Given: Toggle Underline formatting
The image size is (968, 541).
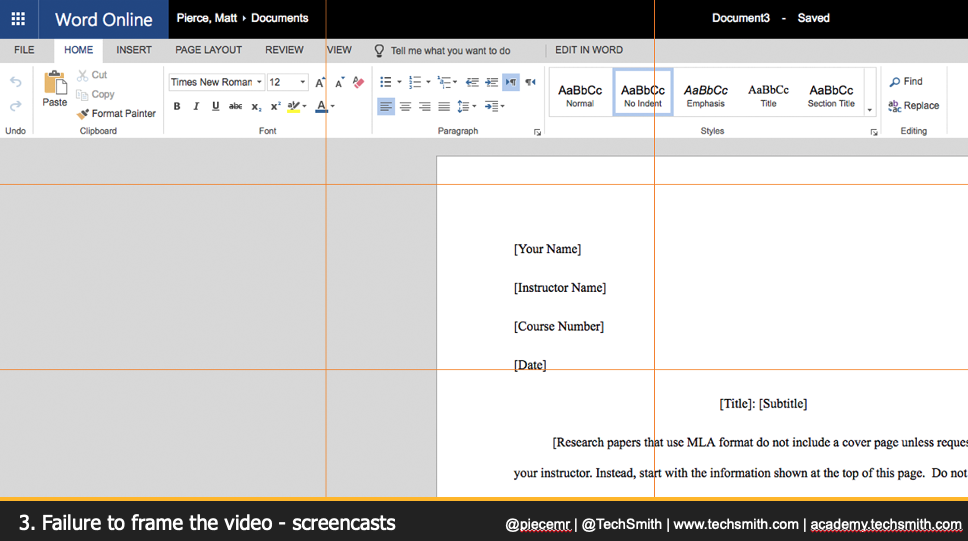Looking at the screenshot, I should click(x=215, y=106).
